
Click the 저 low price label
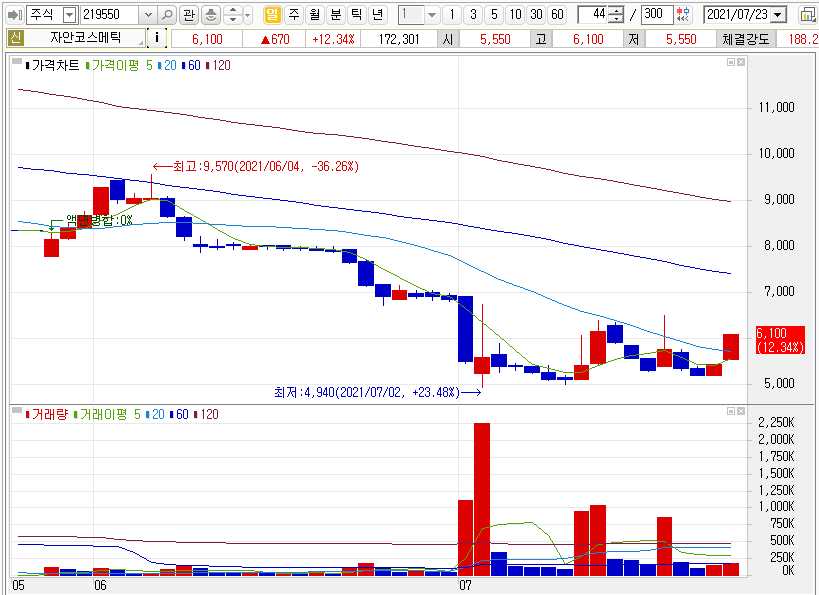pos(634,39)
